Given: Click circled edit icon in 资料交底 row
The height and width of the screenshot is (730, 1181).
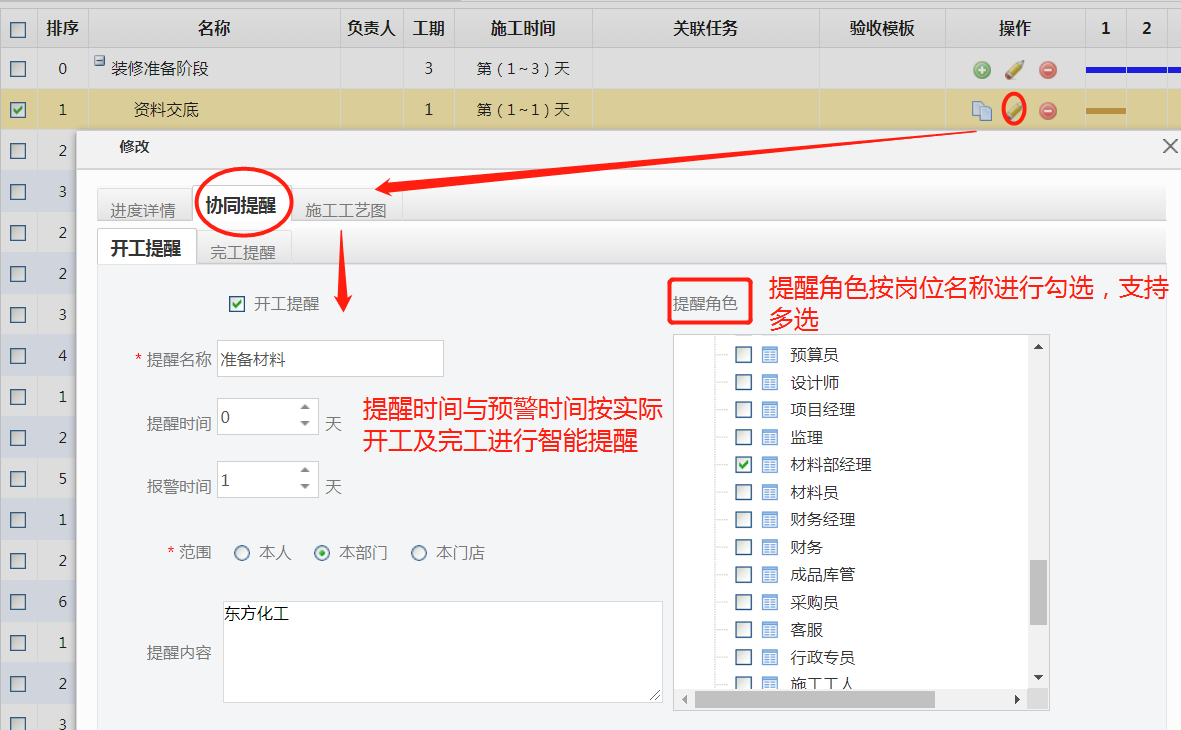Looking at the screenshot, I should point(1014,108).
